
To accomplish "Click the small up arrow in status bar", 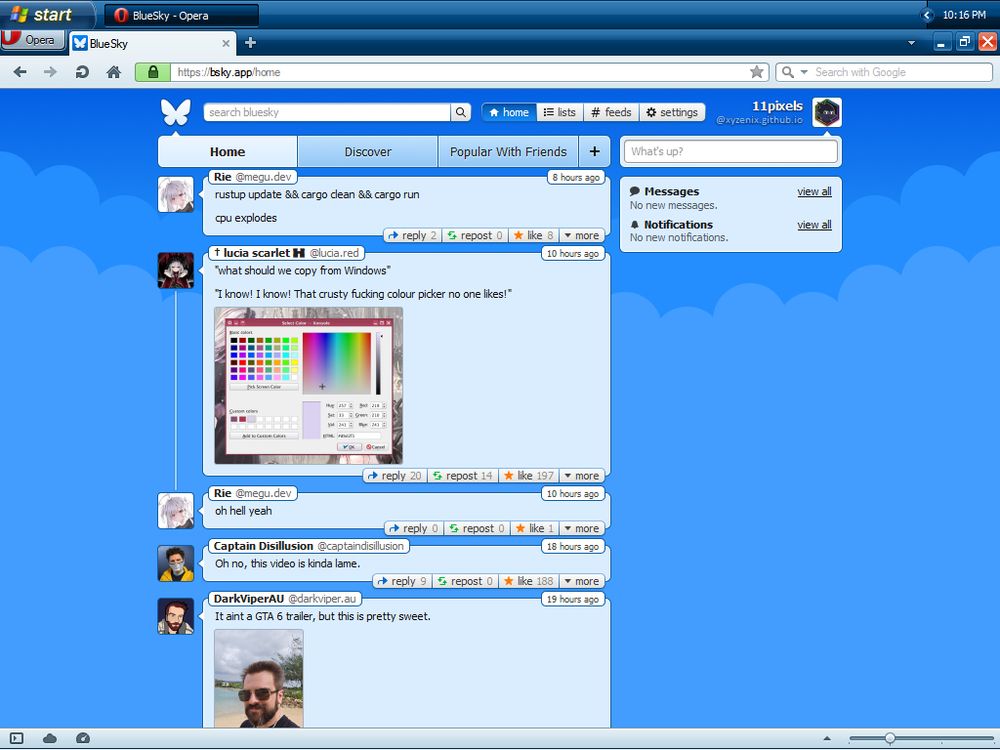I will 827,739.
